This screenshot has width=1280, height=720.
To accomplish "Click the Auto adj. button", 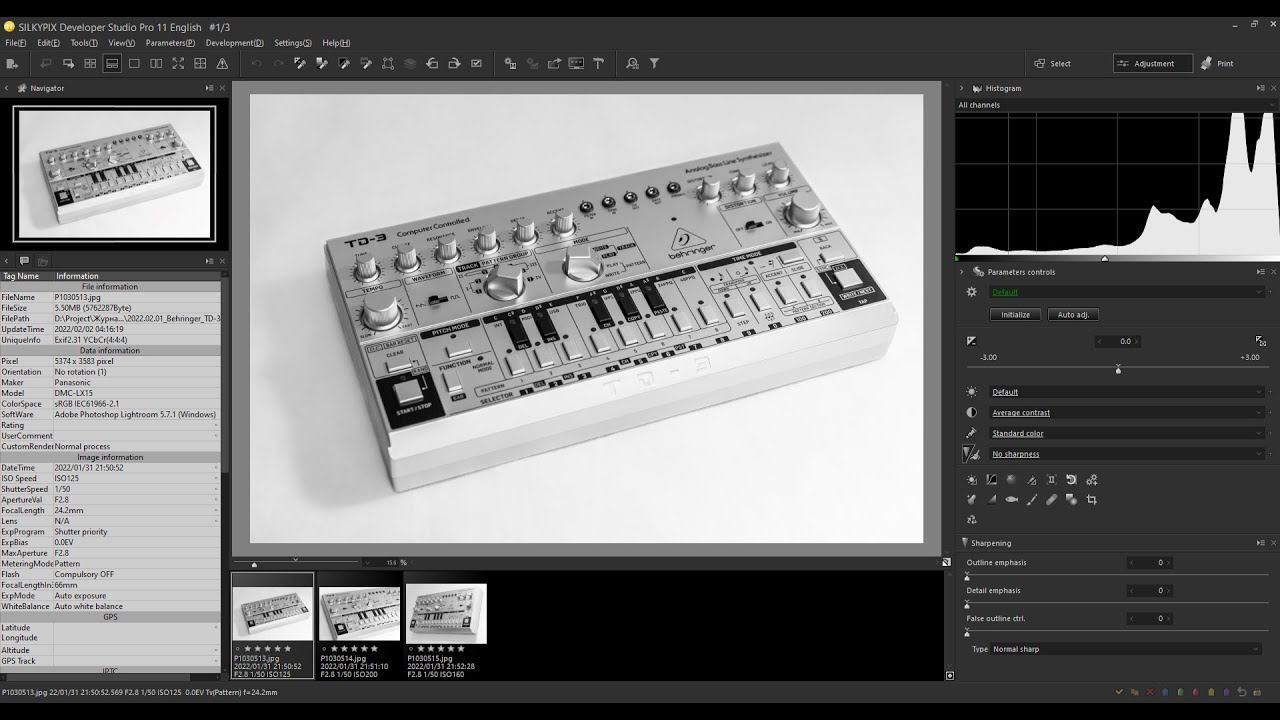I will (1073, 314).
